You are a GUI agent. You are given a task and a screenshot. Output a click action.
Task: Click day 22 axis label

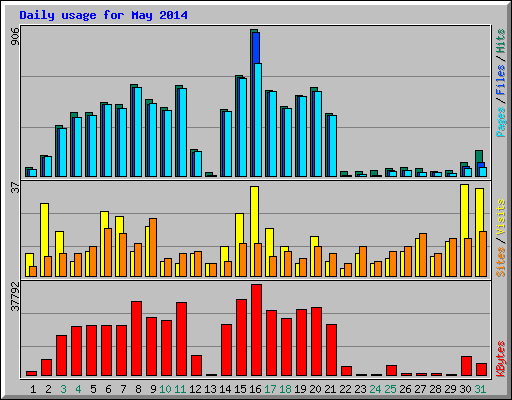[345, 389]
